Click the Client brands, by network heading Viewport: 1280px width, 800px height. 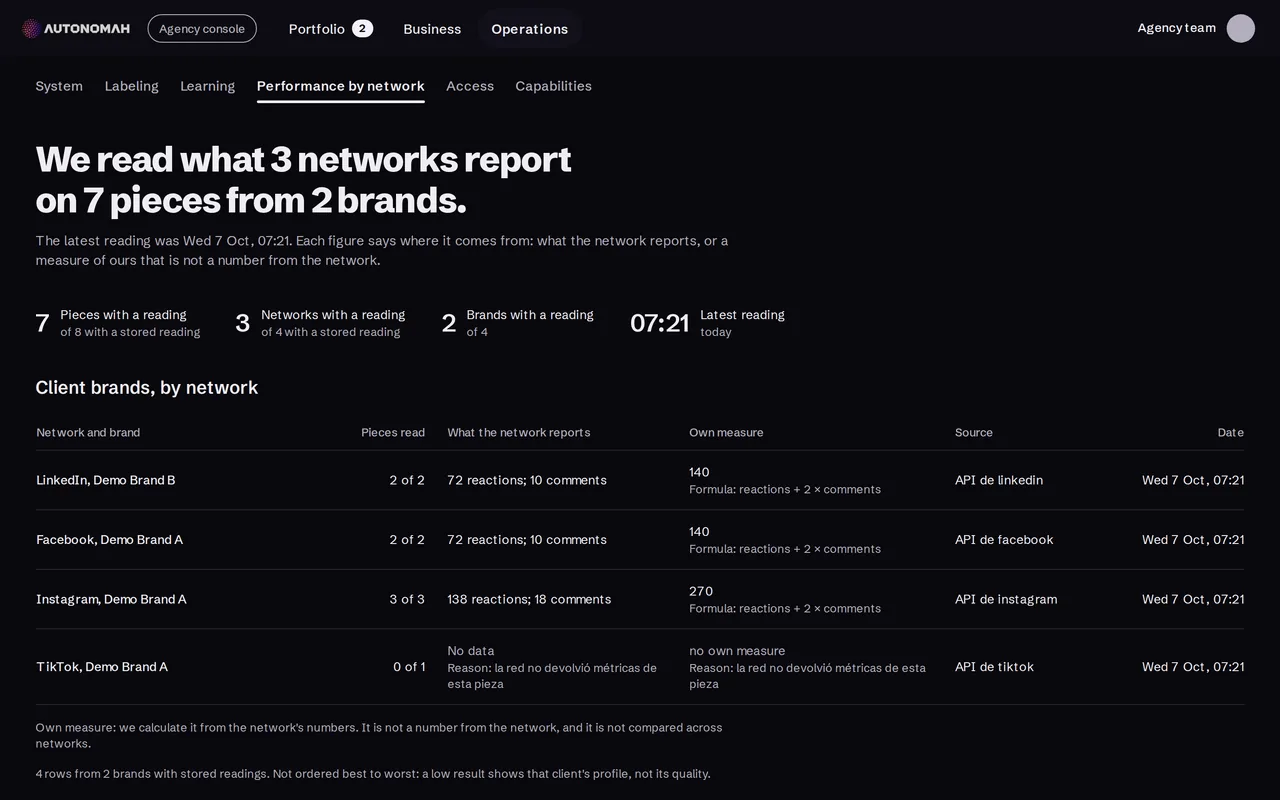click(x=147, y=387)
